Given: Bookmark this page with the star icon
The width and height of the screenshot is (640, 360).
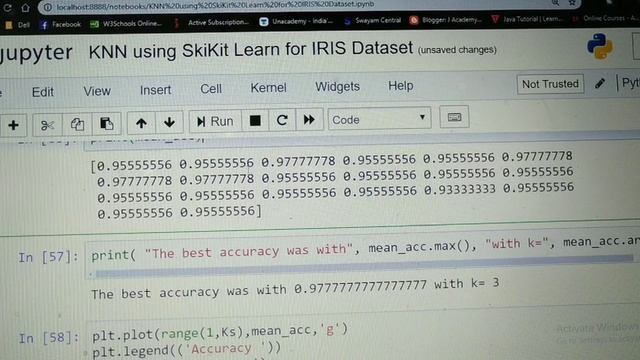Looking at the screenshot, I should (x=572, y=3).
